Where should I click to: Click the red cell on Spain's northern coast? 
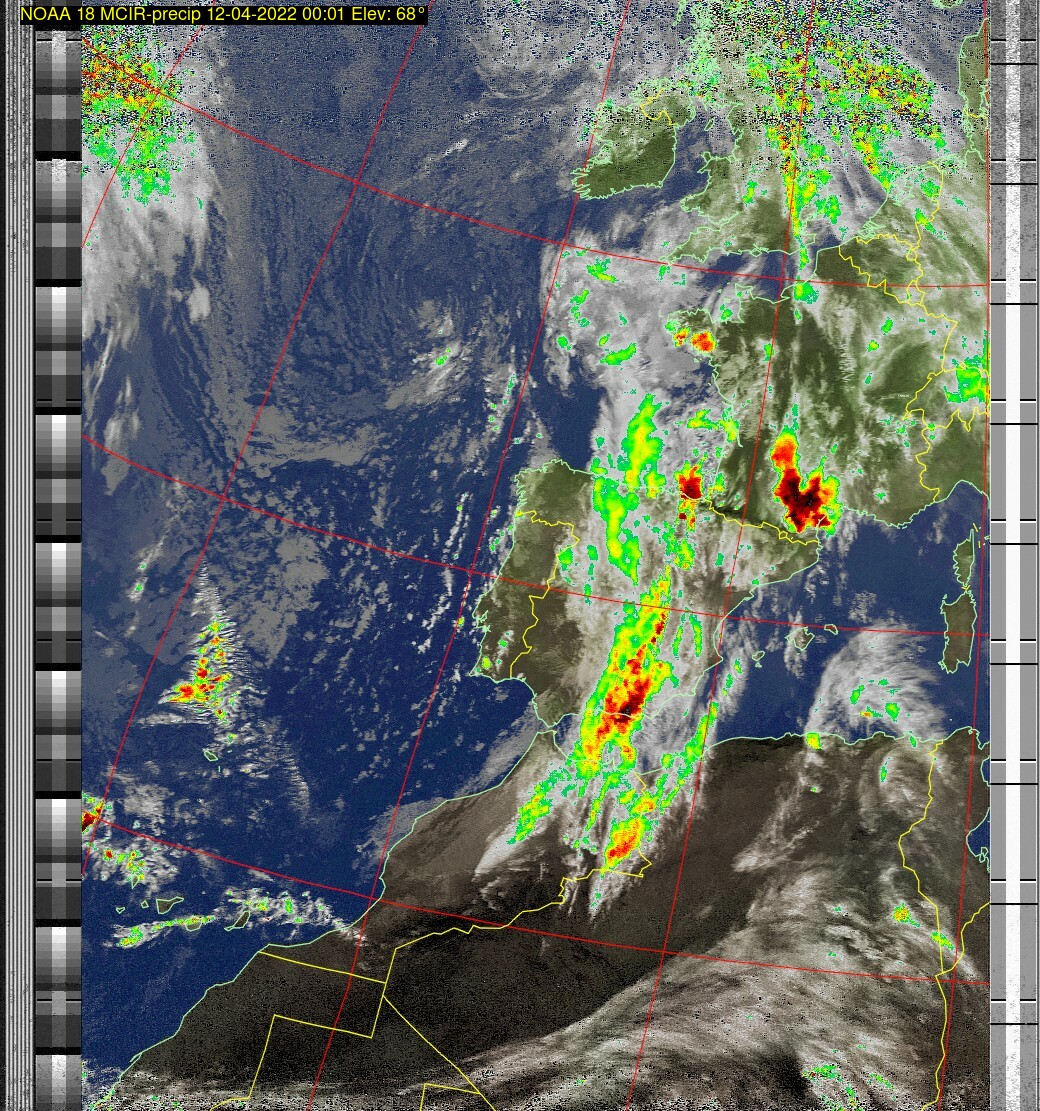coord(689,488)
